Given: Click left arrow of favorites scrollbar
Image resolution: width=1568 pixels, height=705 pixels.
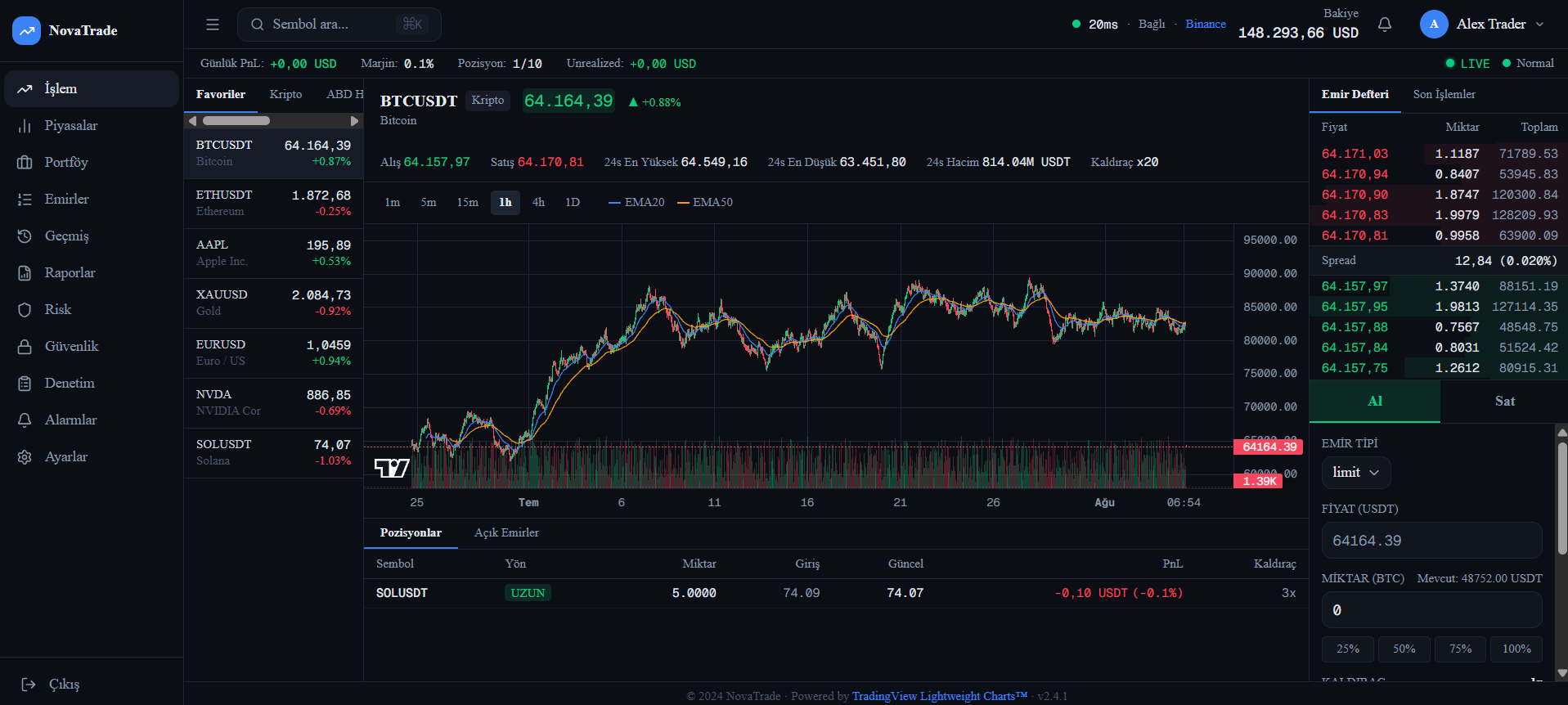Looking at the screenshot, I should (192, 121).
